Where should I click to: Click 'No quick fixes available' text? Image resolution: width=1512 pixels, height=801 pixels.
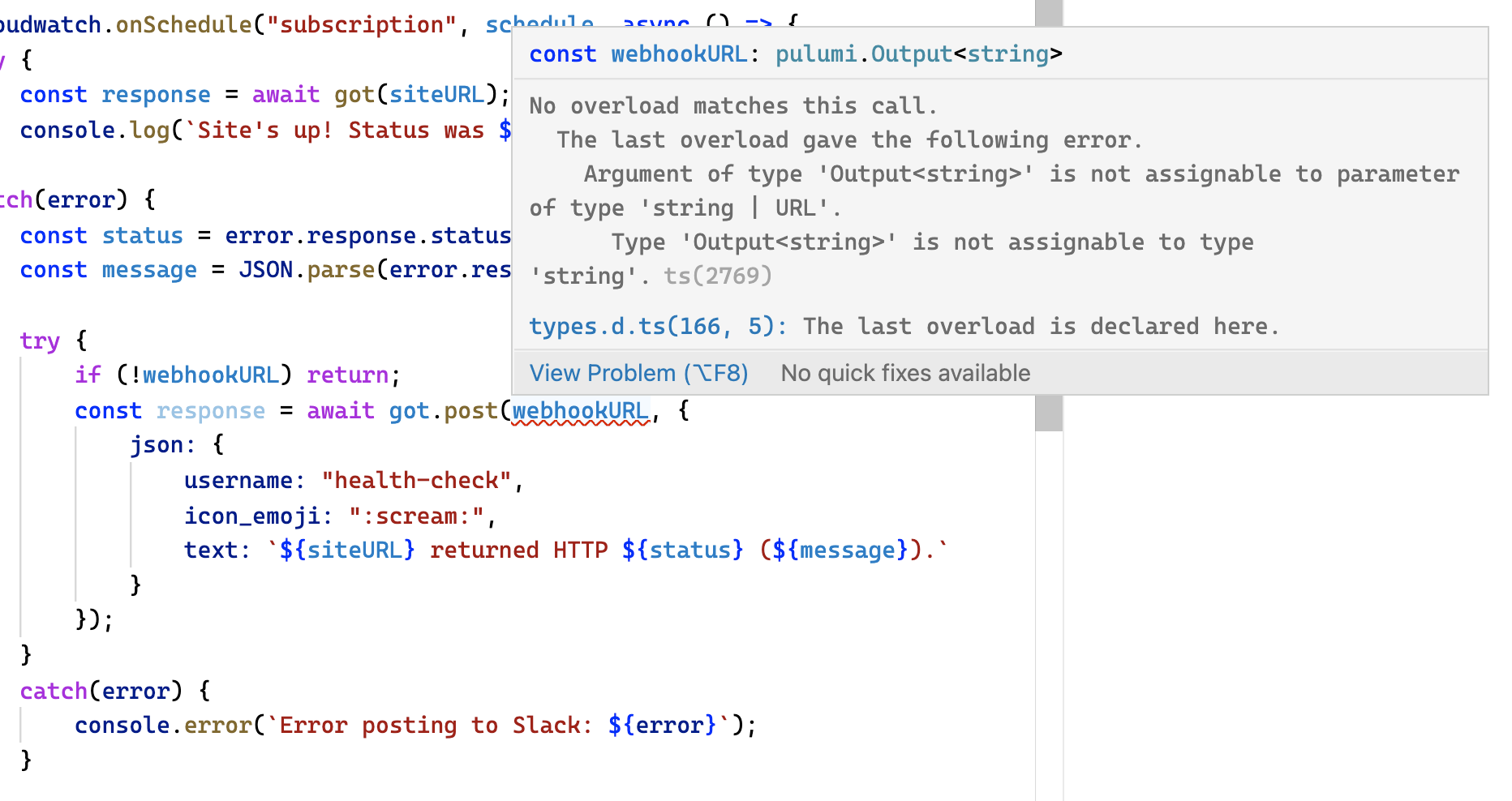(905, 373)
